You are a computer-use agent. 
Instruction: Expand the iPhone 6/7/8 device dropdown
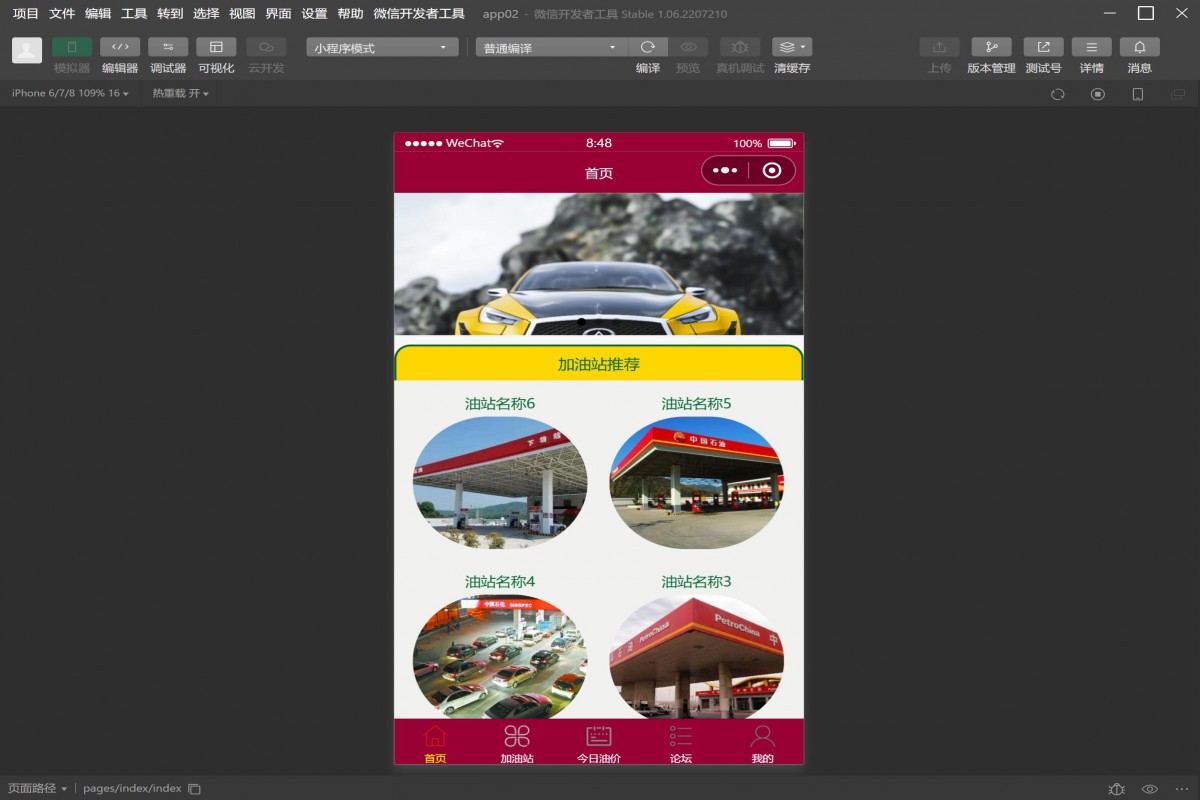pos(70,93)
